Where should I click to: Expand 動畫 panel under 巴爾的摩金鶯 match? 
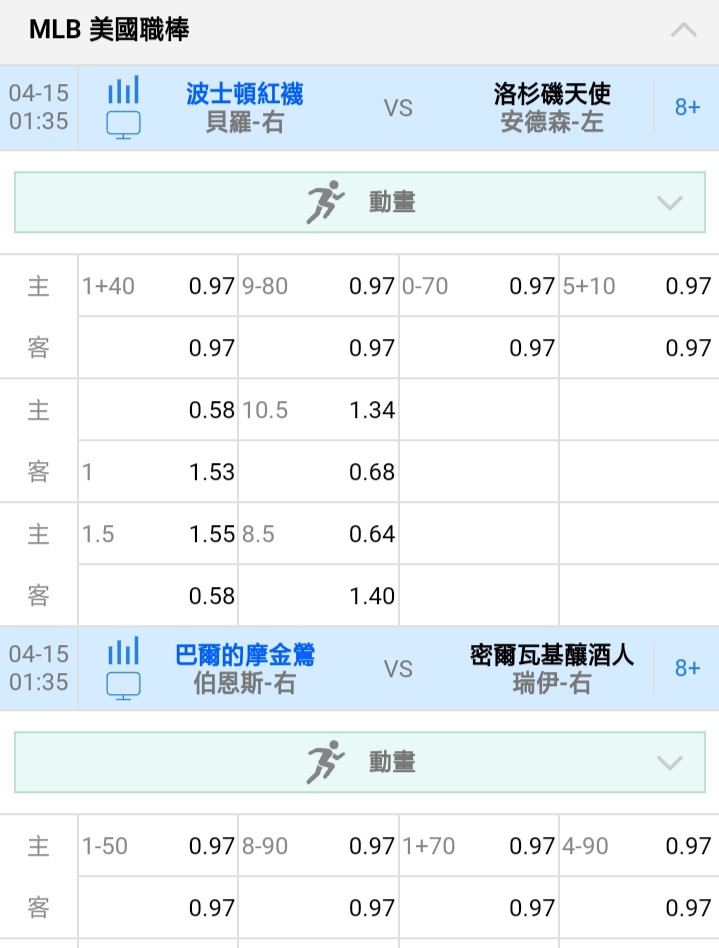360,762
